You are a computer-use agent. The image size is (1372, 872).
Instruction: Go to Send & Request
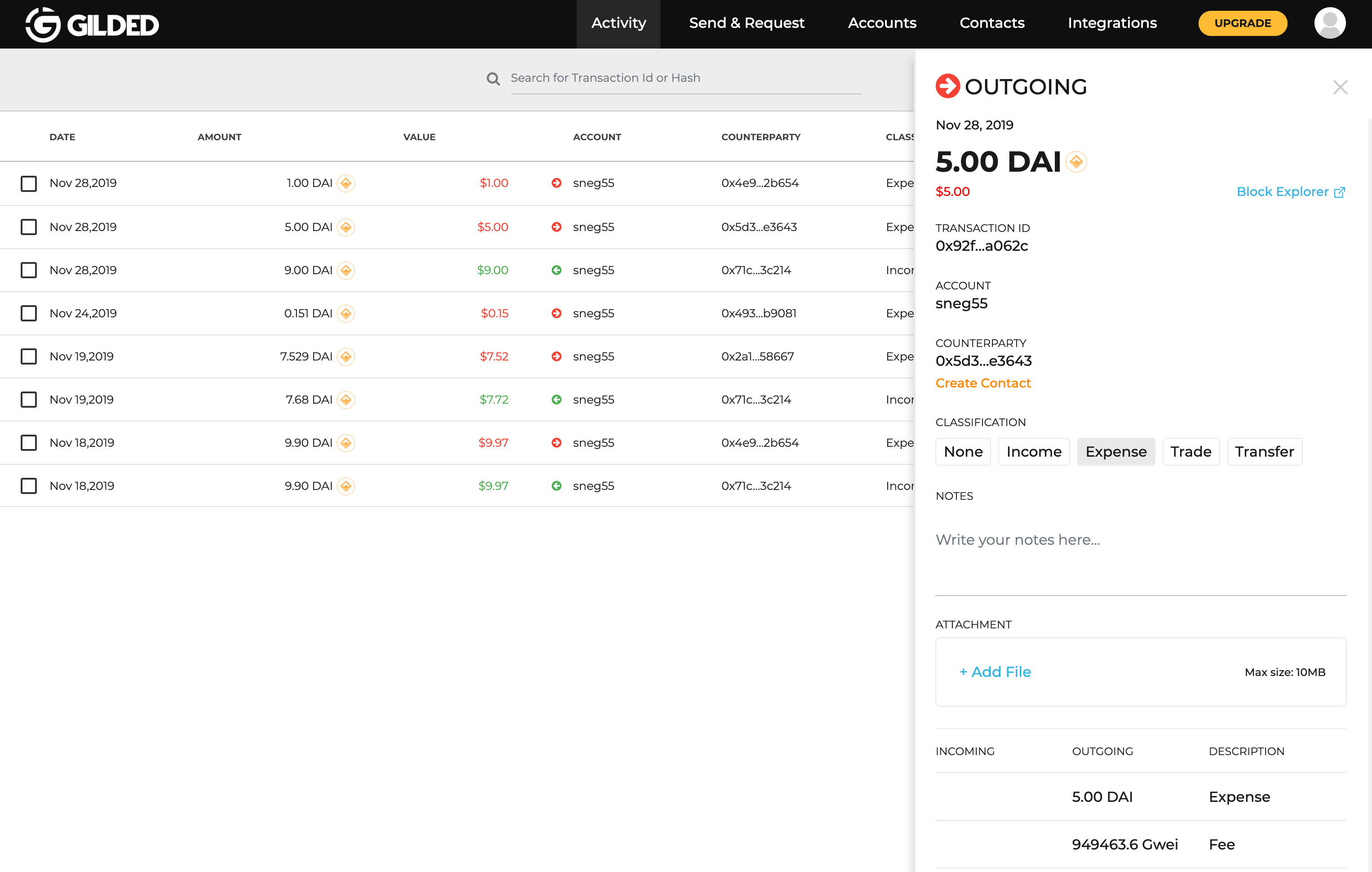click(746, 23)
